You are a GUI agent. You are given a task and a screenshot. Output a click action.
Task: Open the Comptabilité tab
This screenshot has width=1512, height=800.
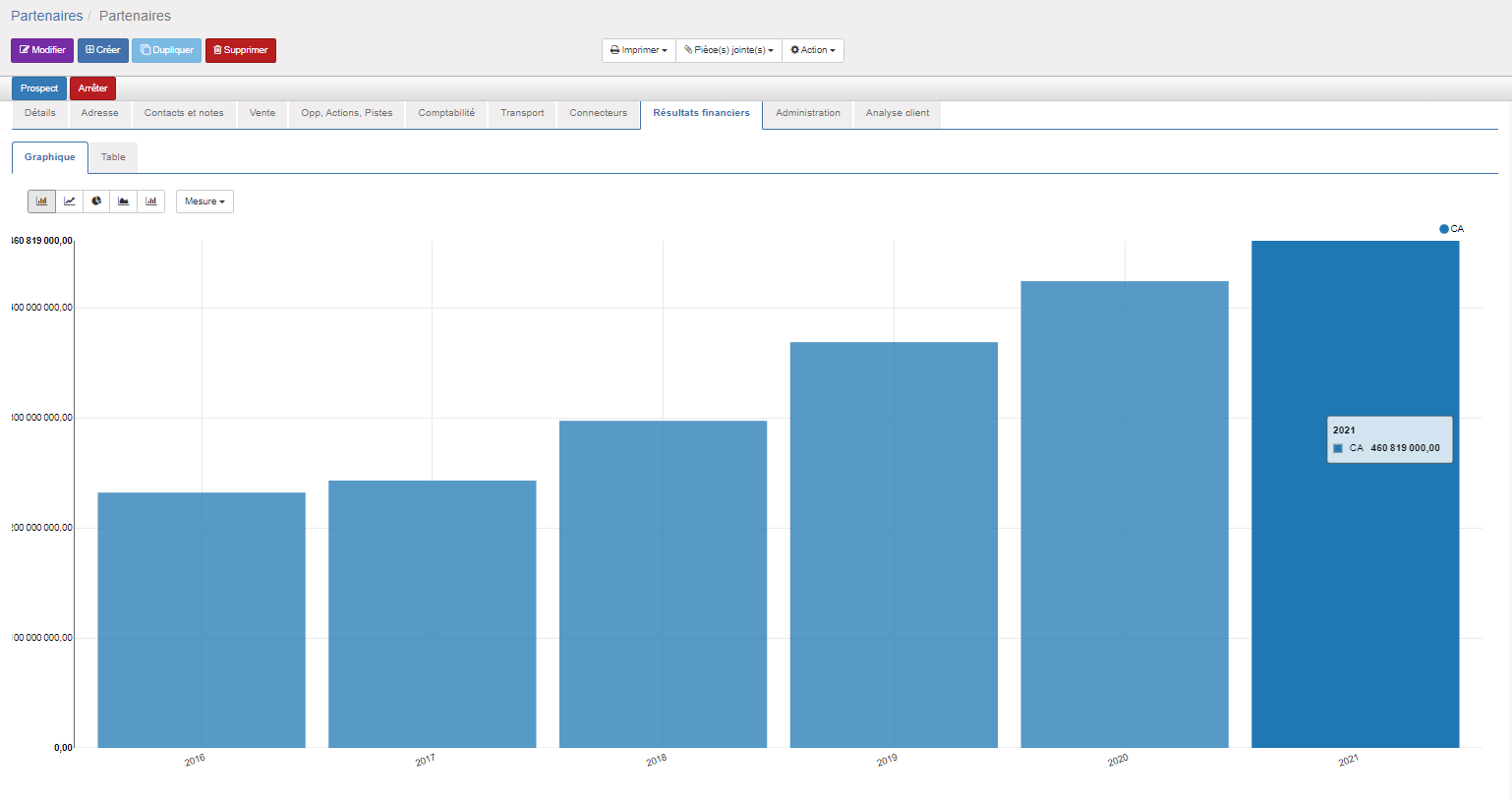tap(446, 113)
